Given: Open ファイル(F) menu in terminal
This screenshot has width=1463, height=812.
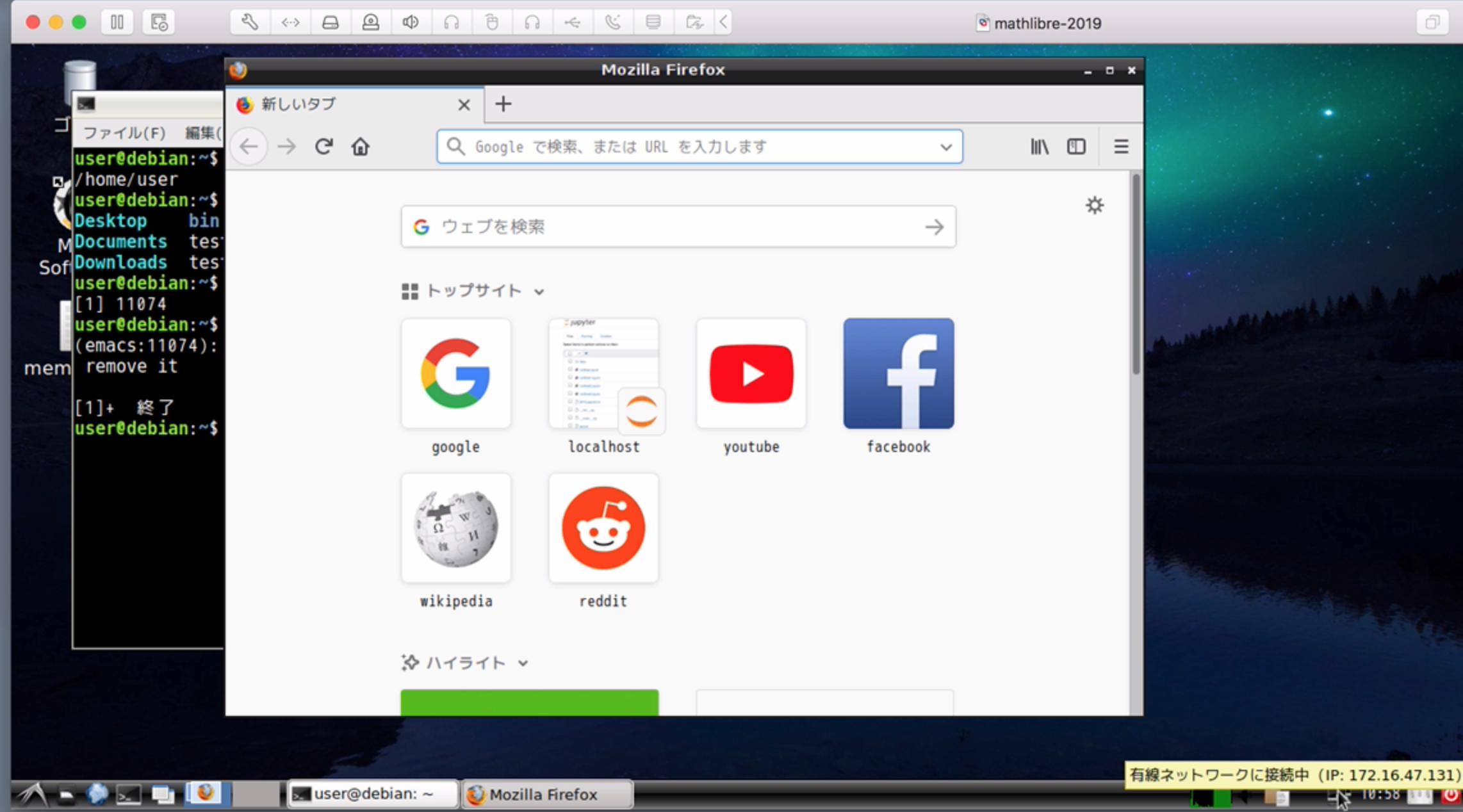Looking at the screenshot, I should point(124,133).
